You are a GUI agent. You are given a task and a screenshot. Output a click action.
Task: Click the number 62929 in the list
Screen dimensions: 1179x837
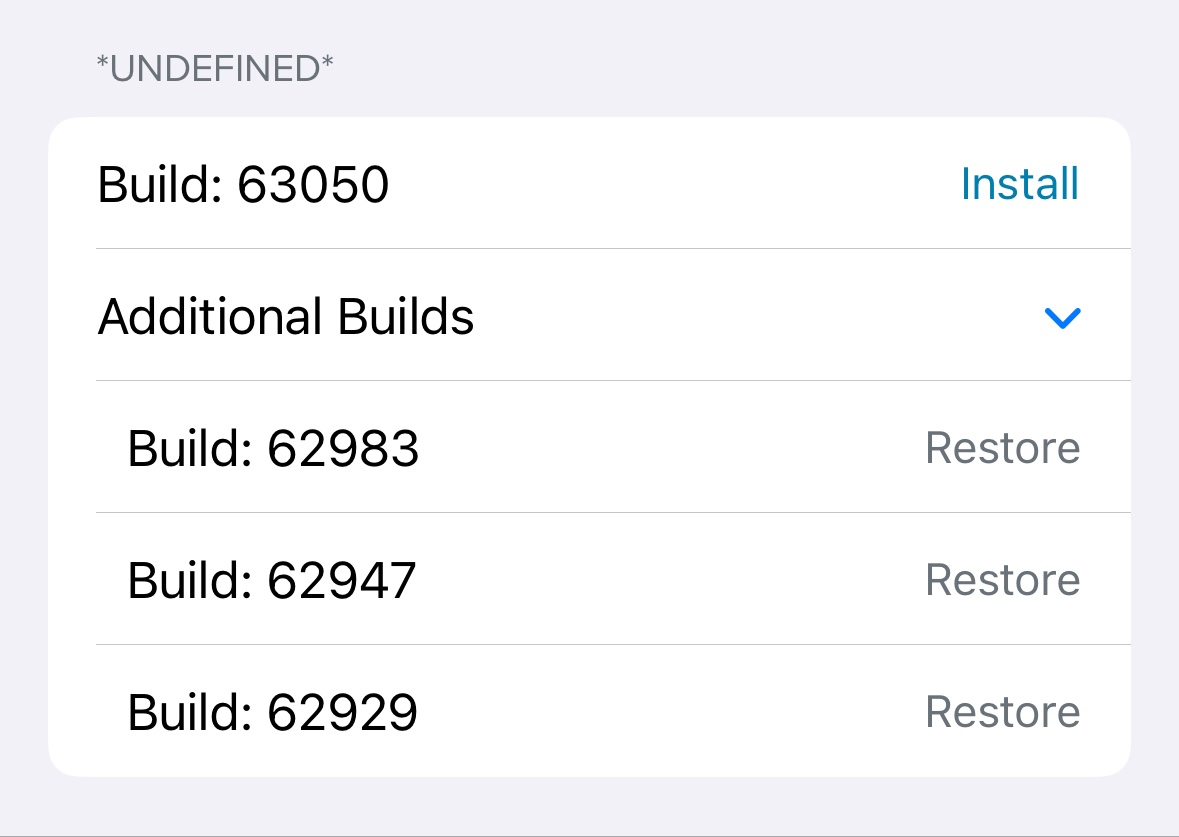342,713
